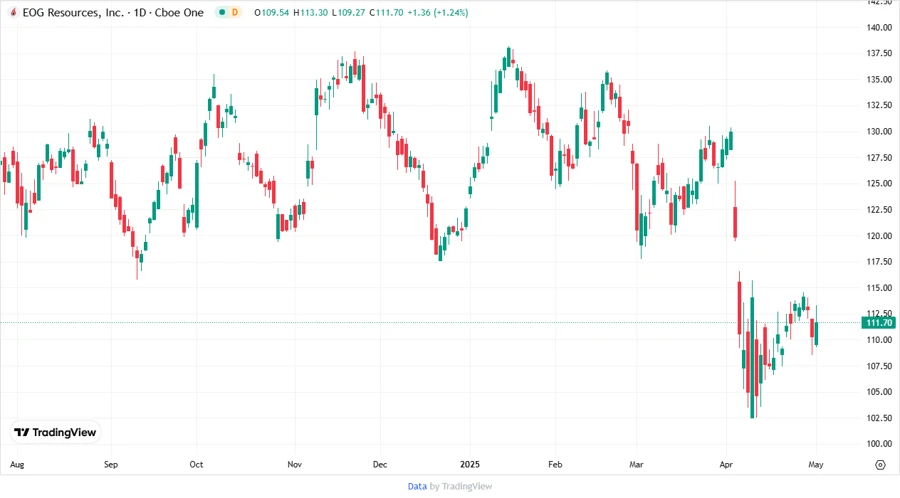Select the low value L109.27

pyautogui.click(x=348, y=12)
